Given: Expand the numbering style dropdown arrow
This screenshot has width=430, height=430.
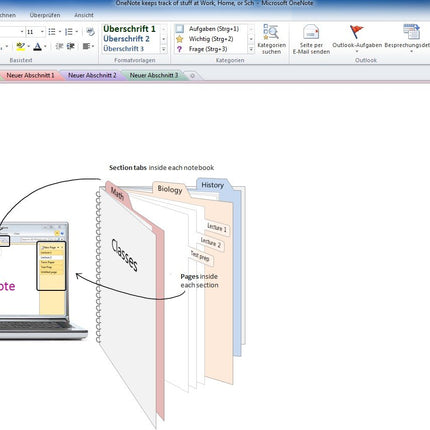Looking at the screenshot, I should [x=77, y=32].
